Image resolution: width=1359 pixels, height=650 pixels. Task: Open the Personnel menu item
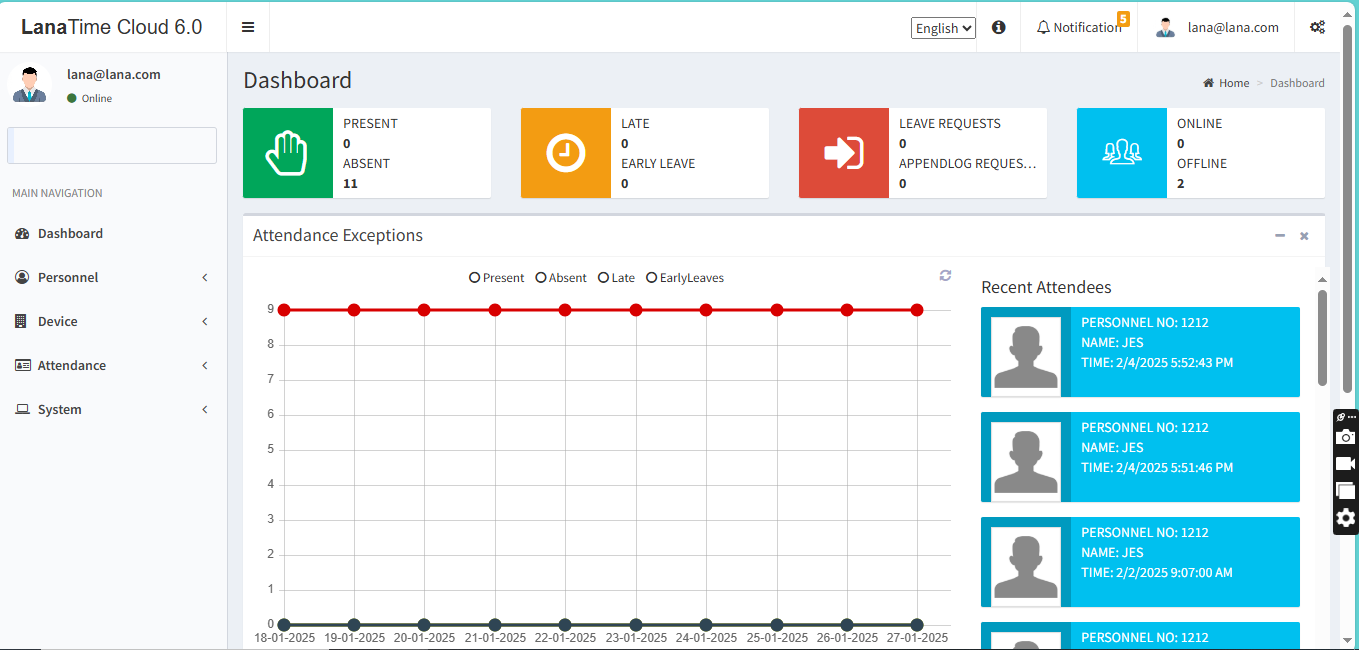tap(113, 278)
